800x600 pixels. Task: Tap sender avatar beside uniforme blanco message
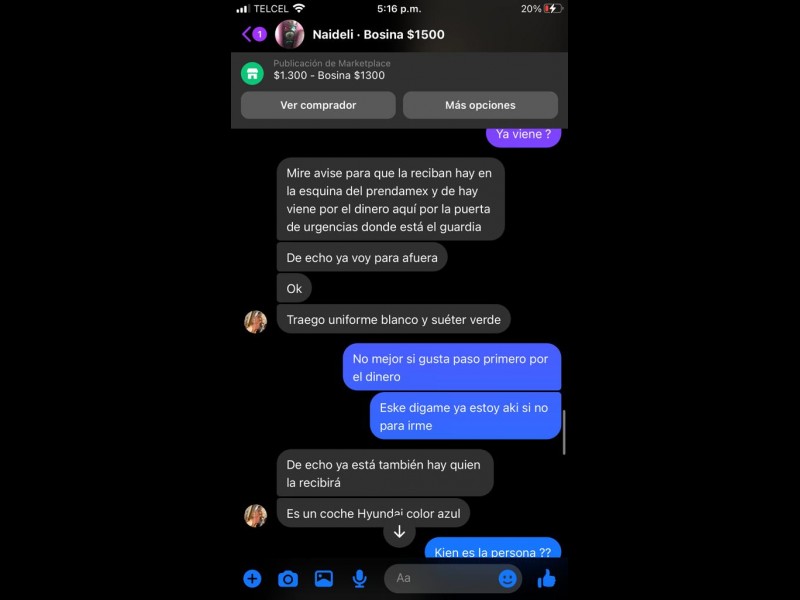pos(256,322)
